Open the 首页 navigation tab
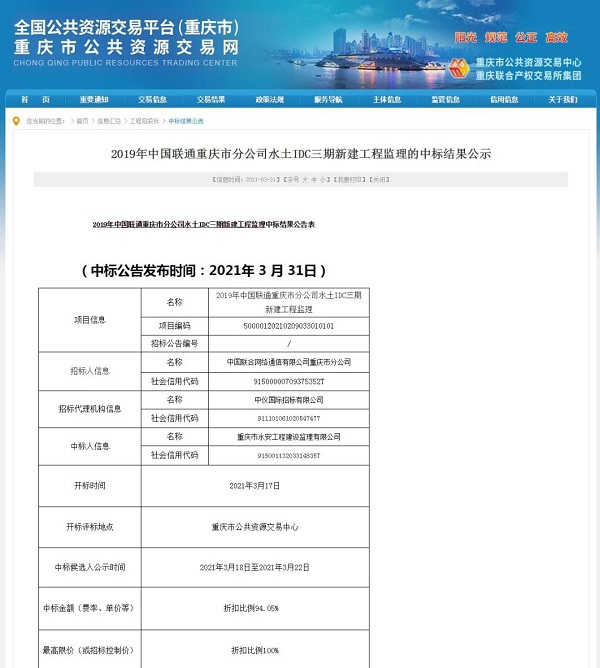 coord(35,100)
